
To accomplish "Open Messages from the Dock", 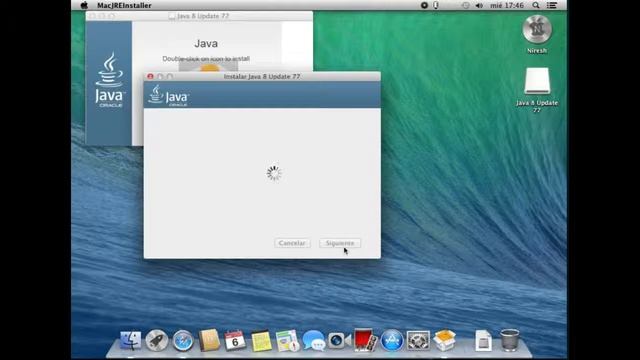I will 313,340.
